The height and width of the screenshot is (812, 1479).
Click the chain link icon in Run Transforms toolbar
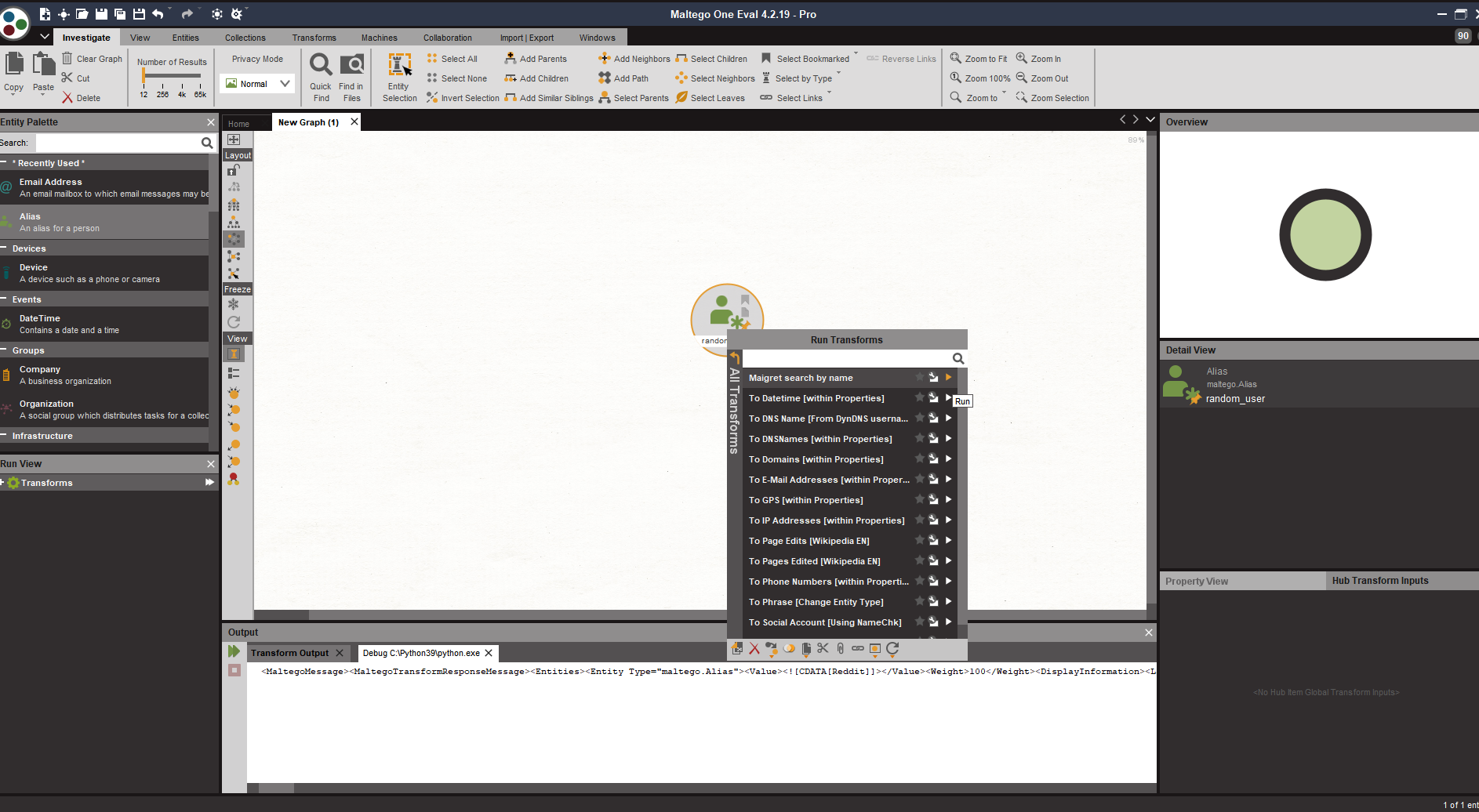coord(857,648)
